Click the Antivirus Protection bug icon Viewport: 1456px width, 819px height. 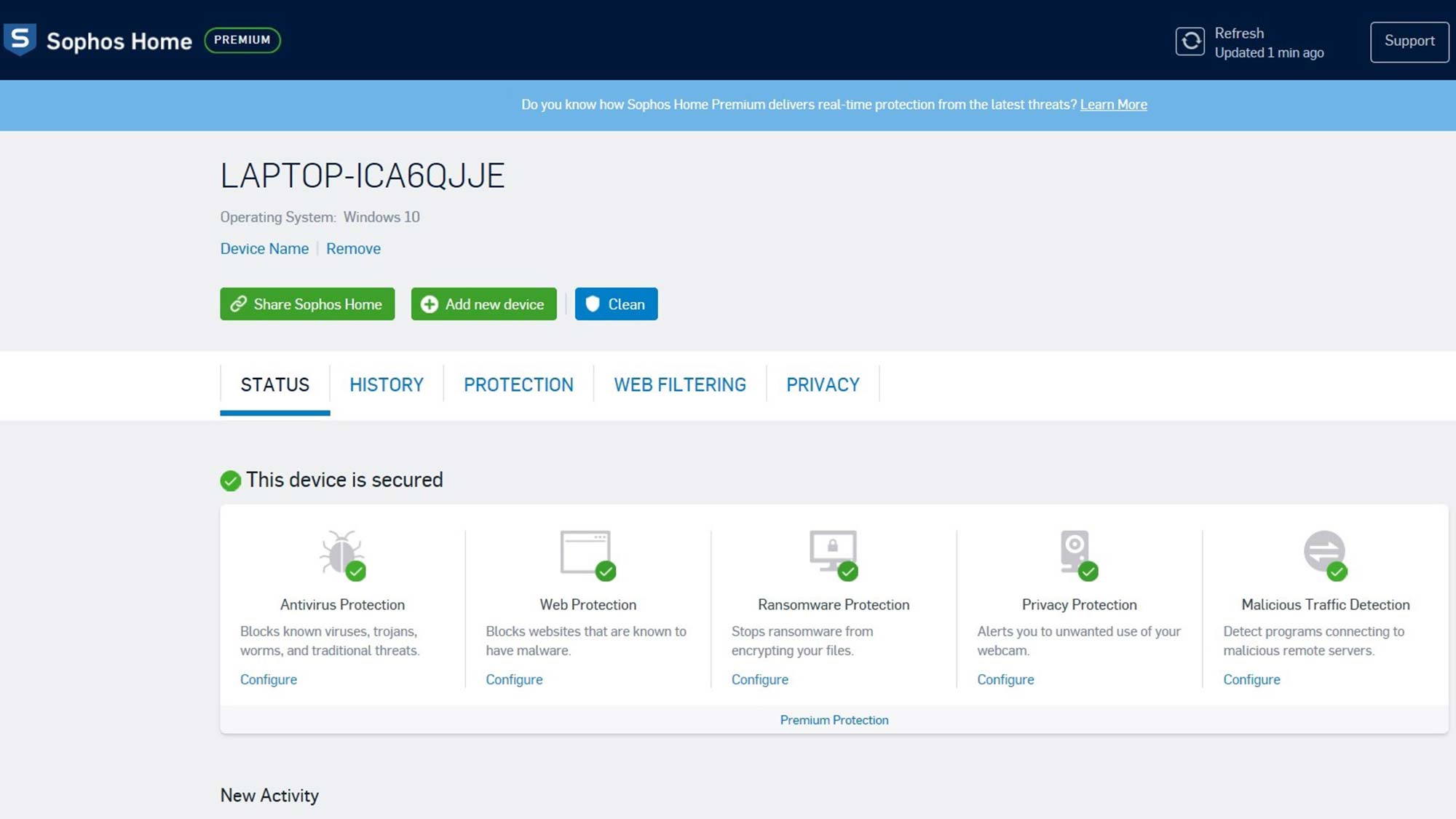(x=342, y=555)
